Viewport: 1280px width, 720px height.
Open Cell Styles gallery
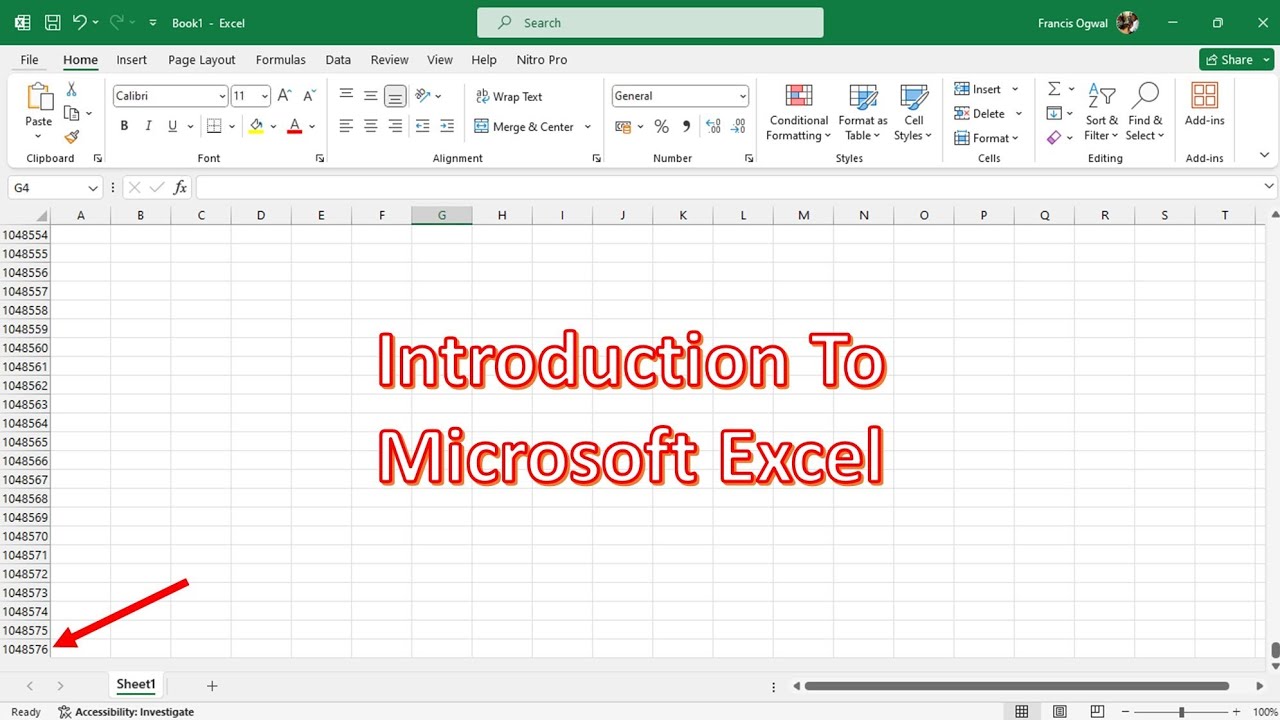click(x=913, y=112)
